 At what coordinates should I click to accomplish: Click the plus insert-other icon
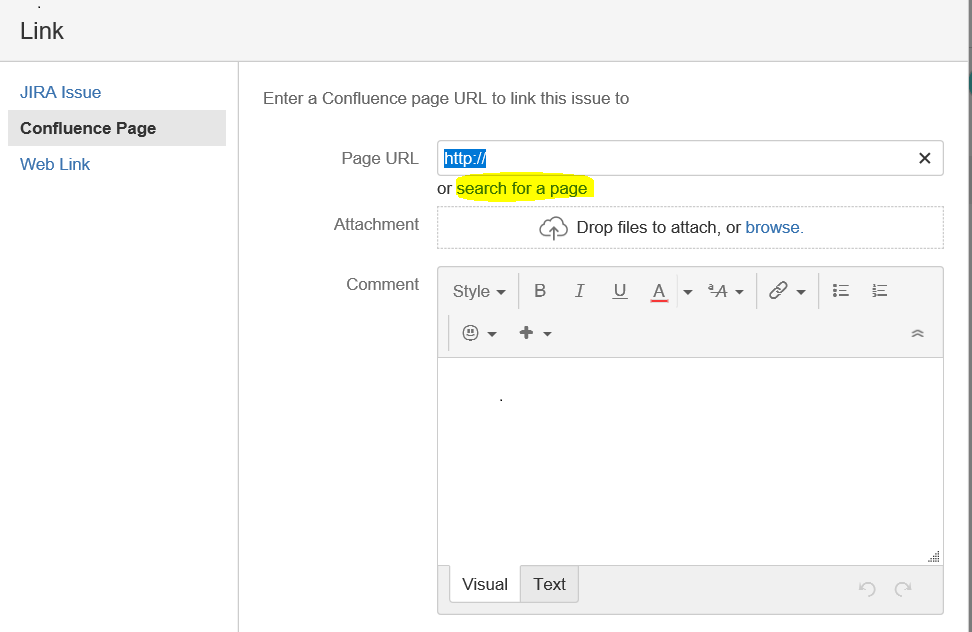coord(526,333)
